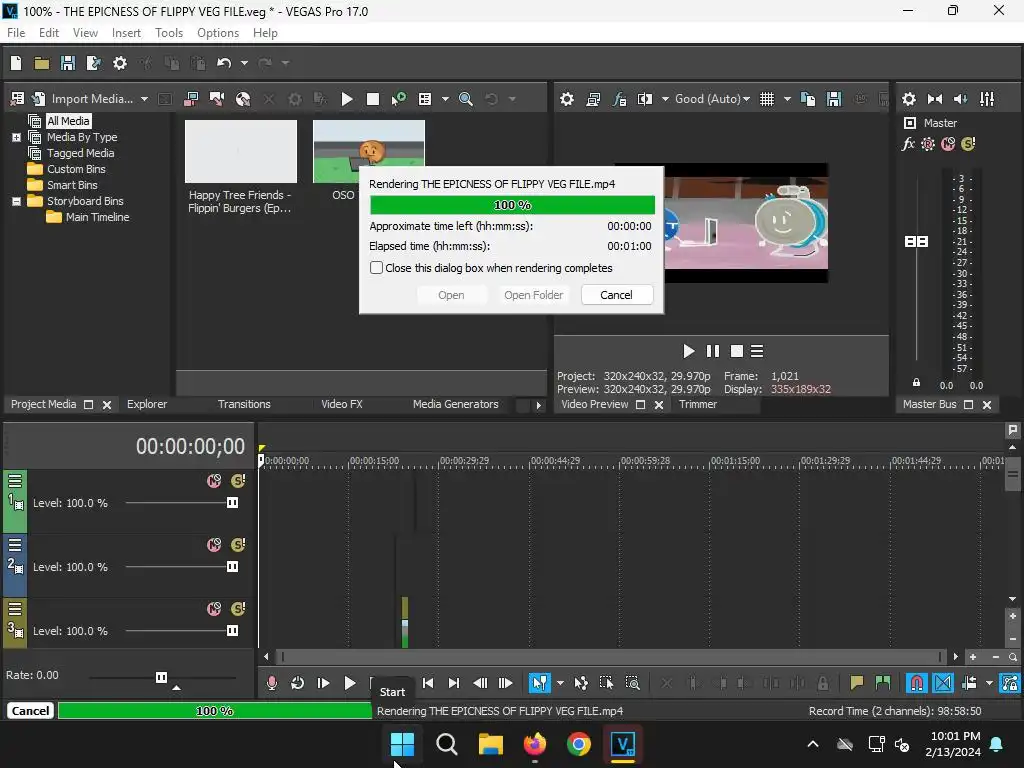
Task: Open File Explorer from the taskbar
Action: click(x=490, y=744)
